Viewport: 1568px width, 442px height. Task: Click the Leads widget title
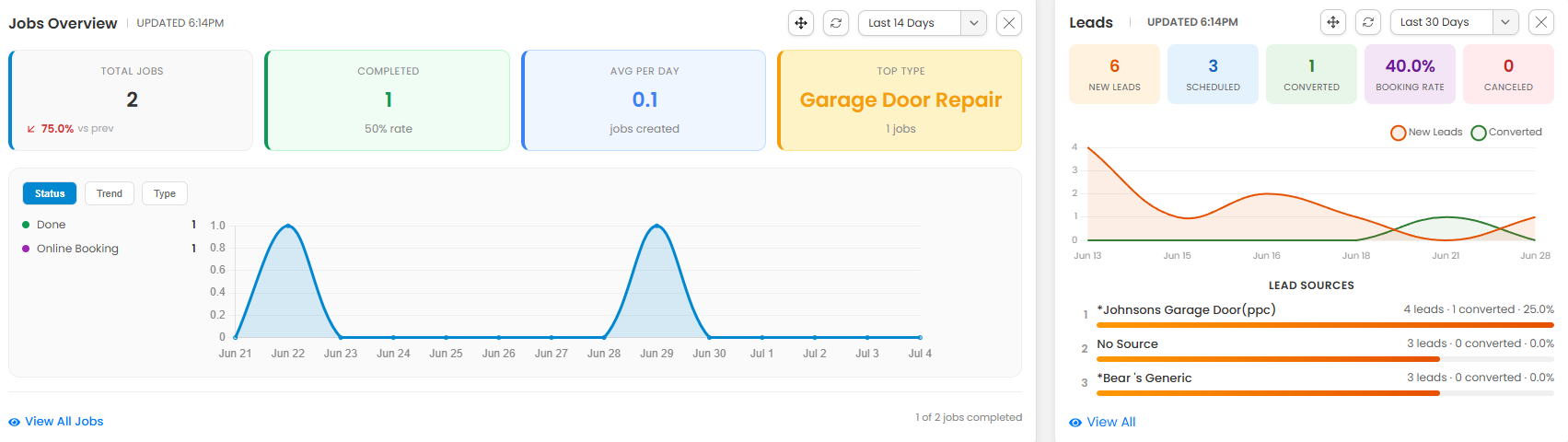pyautogui.click(x=1091, y=22)
